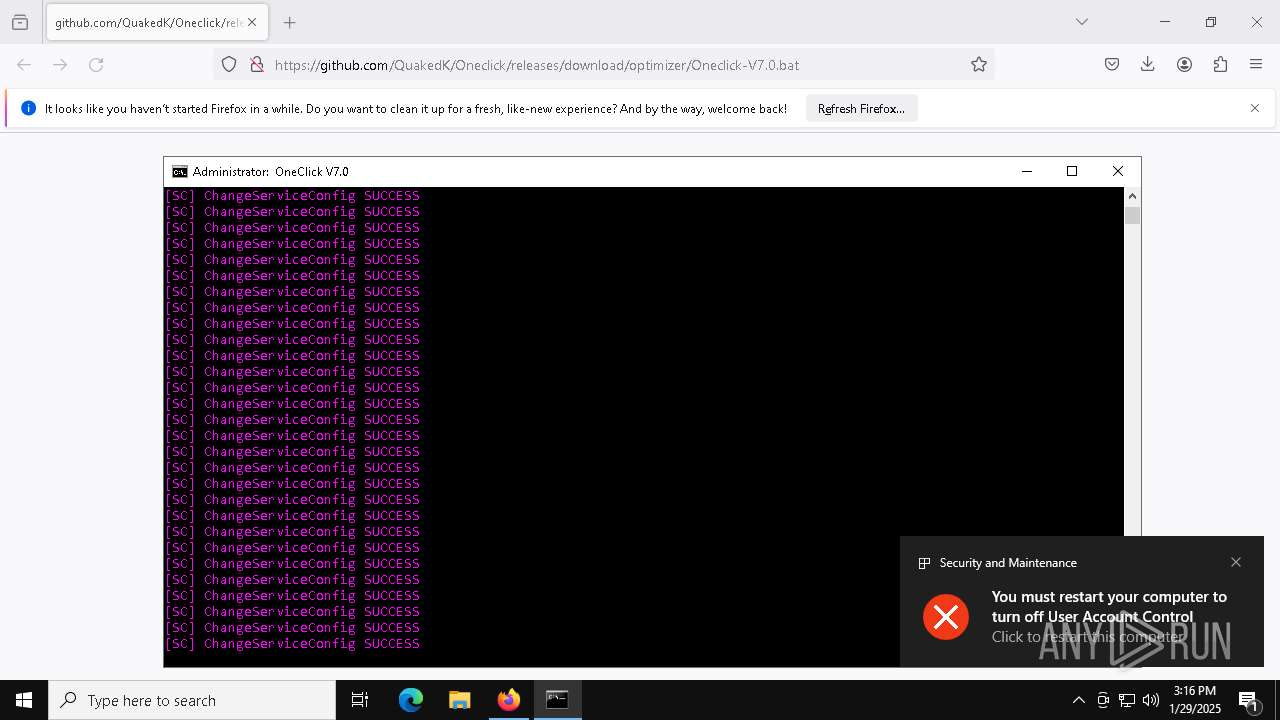This screenshot has height=720, width=1280.
Task: Open the Firefox account menu
Action: pyautogui.click(x=1184, y=65)
